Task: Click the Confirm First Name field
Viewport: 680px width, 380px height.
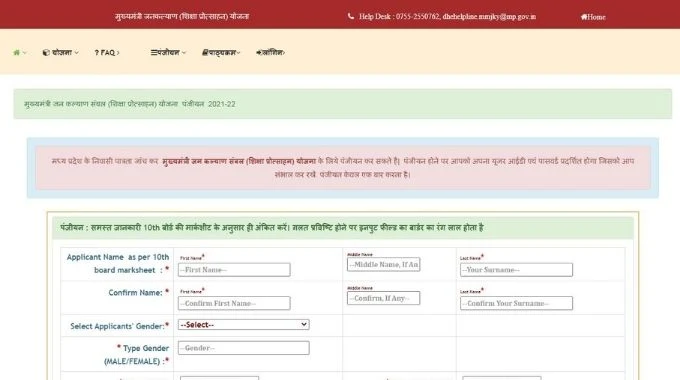Action: (234, 303)
